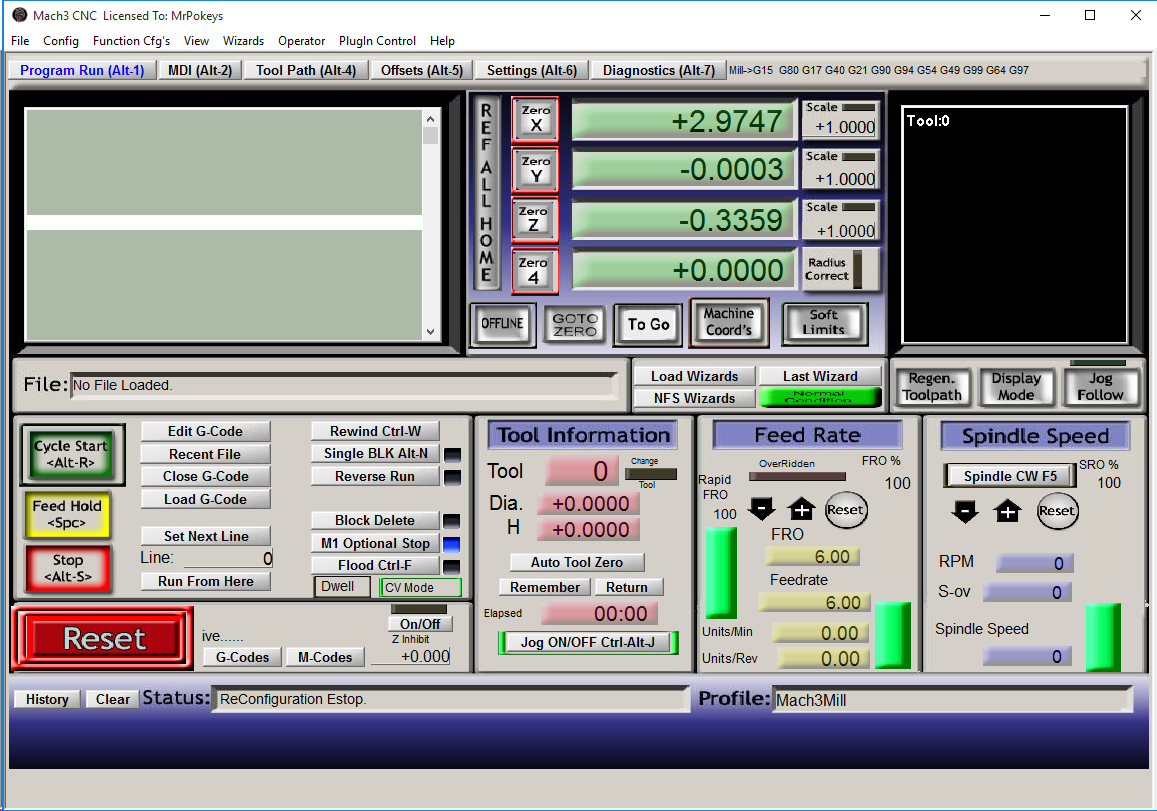Toggle CV Mode
This screenshot has height=811, width=1157.
click(x=420, y=586)
